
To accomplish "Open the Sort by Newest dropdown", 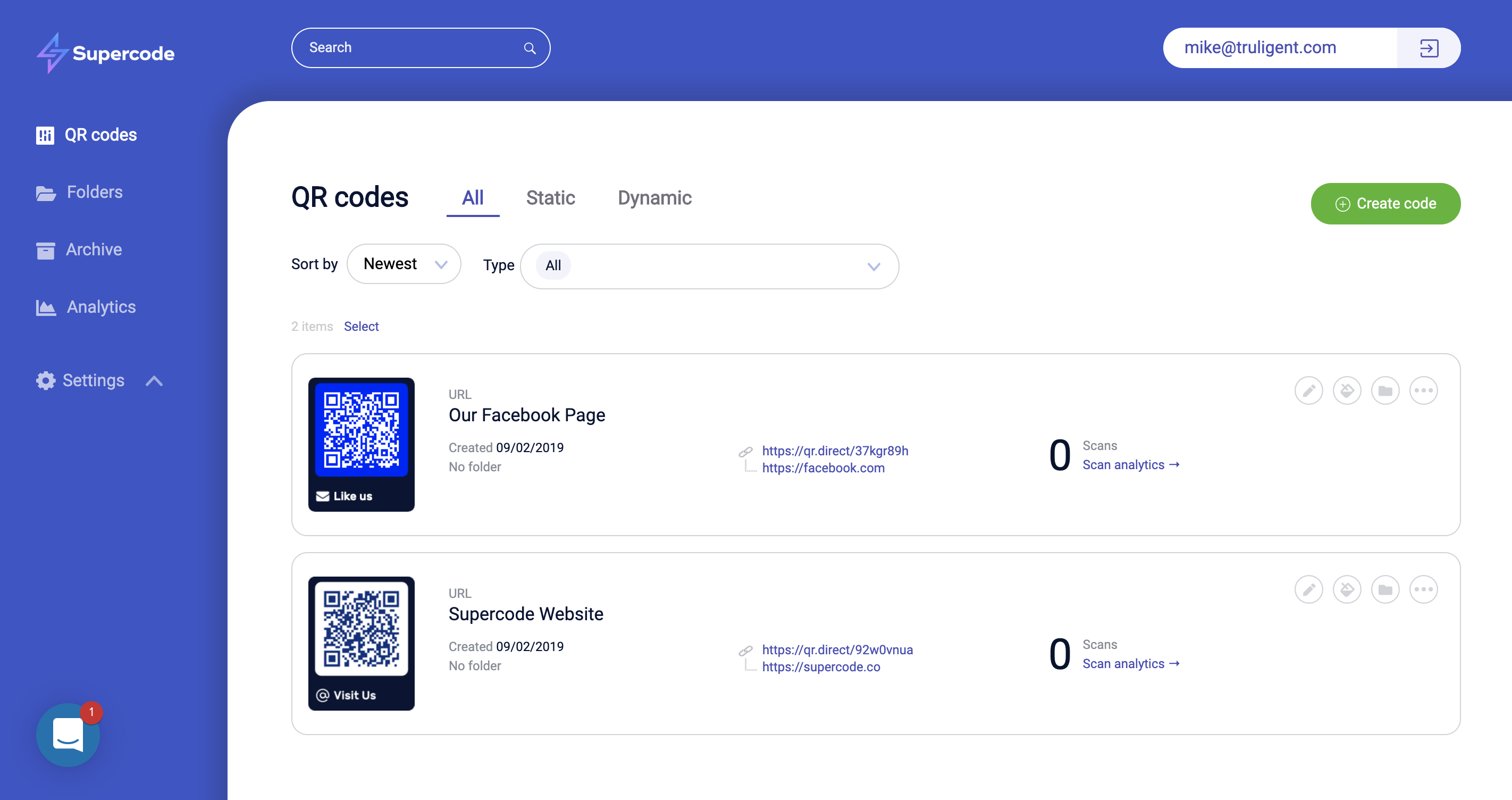I will (x=404, y=264).
